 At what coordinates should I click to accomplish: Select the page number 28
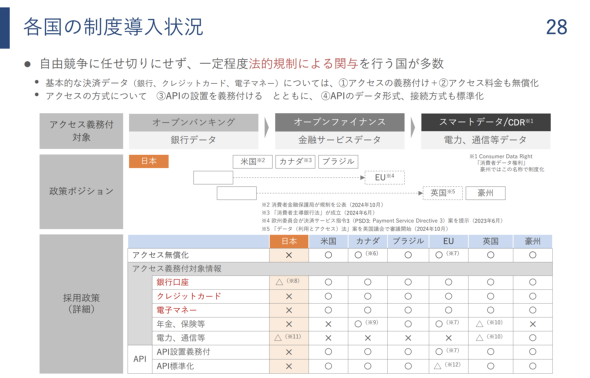pos(557,27)
